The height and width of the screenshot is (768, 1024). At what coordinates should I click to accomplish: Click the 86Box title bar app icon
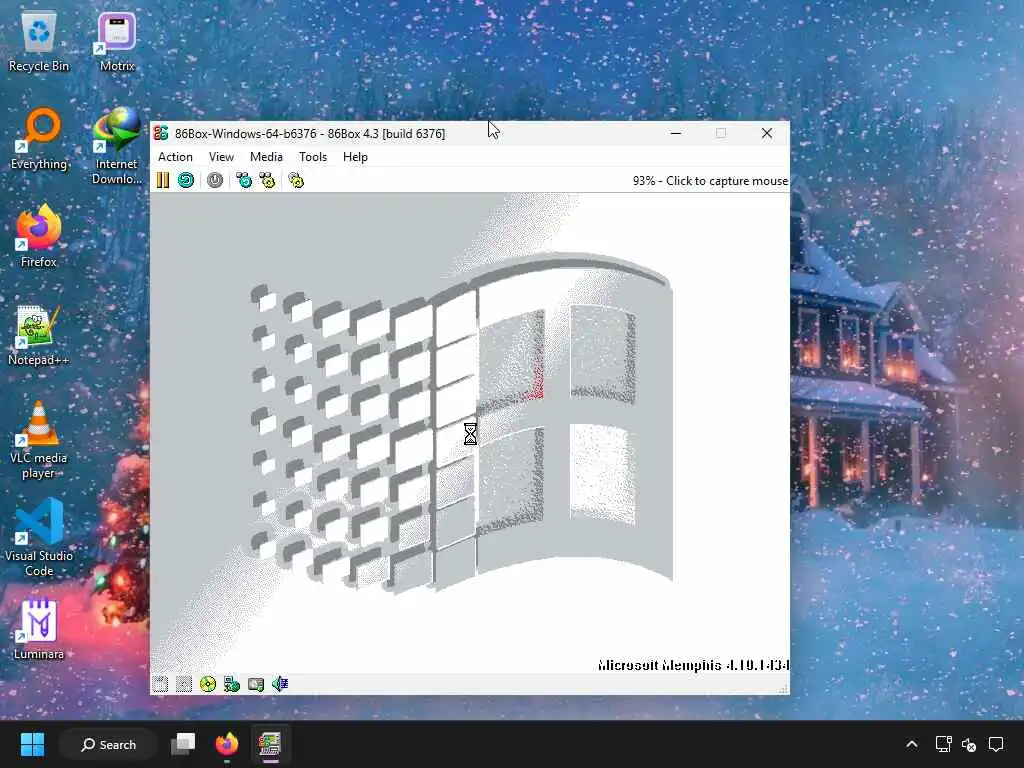tap(161, 133)
